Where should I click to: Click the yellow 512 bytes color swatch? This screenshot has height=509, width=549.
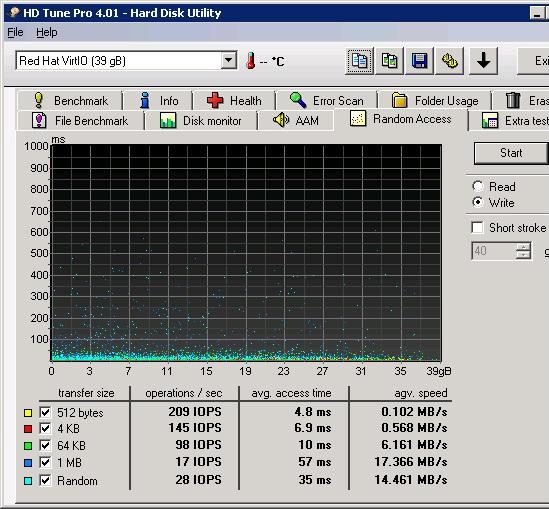28,412
